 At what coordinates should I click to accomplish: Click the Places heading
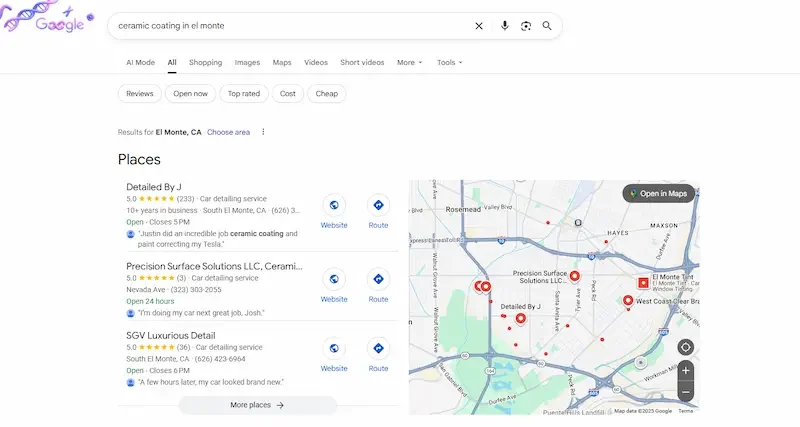139,160
